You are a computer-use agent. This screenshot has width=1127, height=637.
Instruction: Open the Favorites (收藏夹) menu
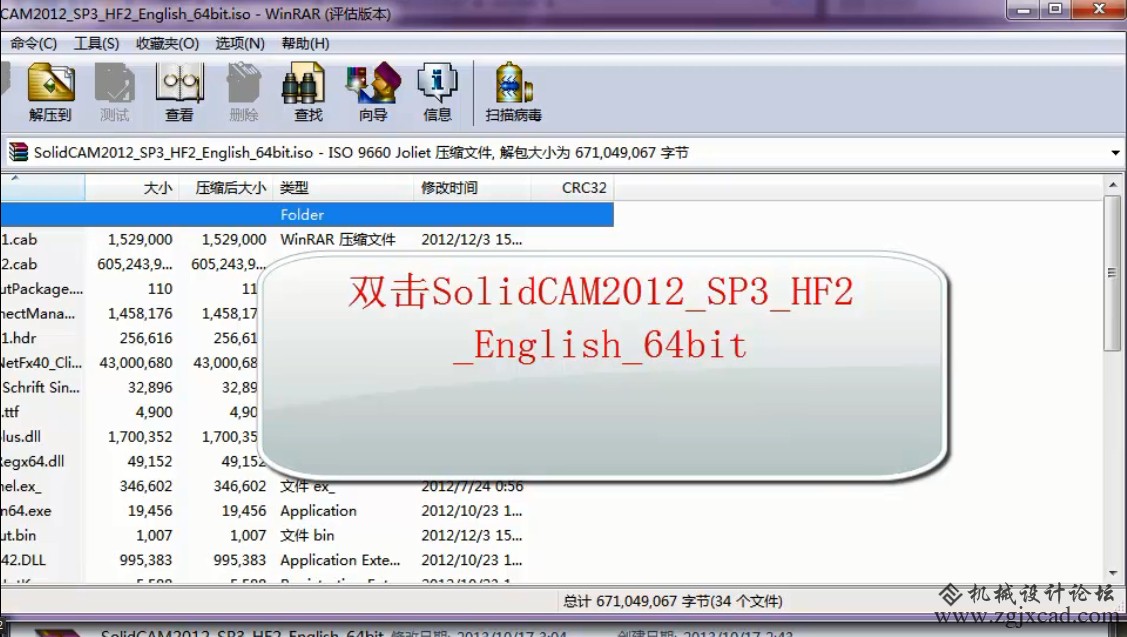coord(167,43)
